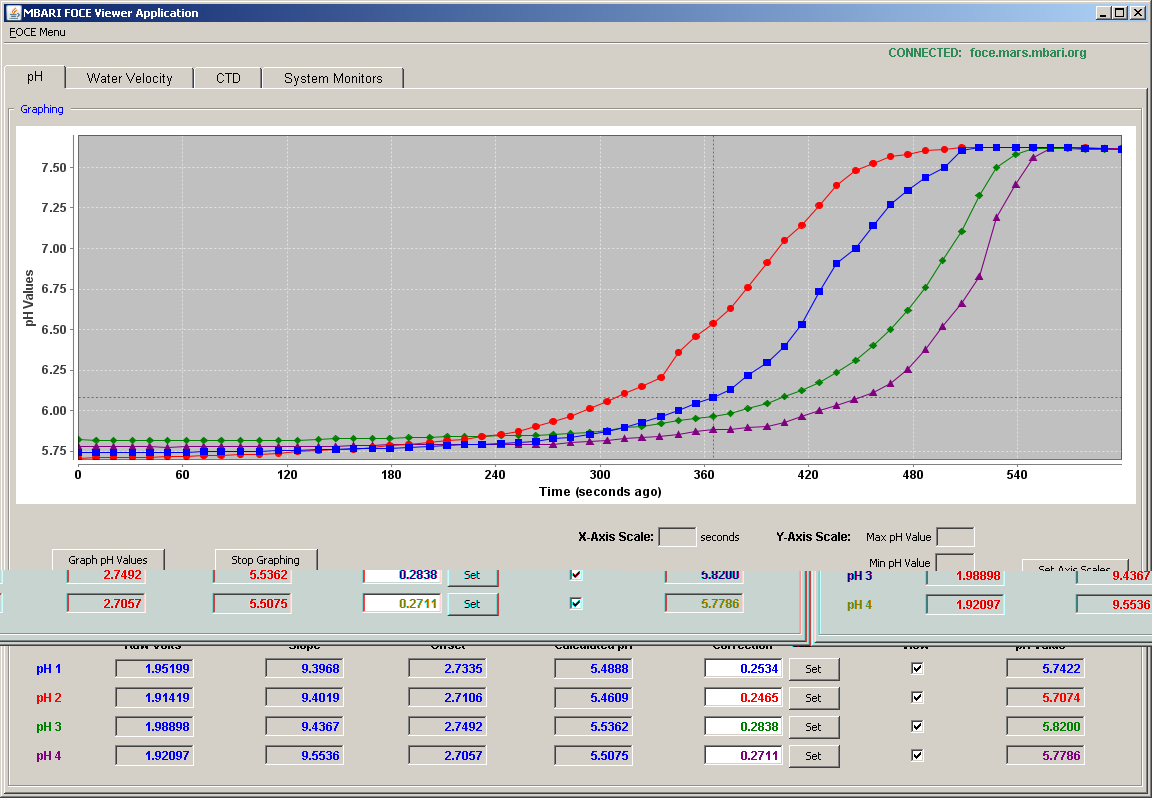Click the X-Axis Scale seconds field
This screenshot has width=1152, height=798.
click(x=677, y=536)
